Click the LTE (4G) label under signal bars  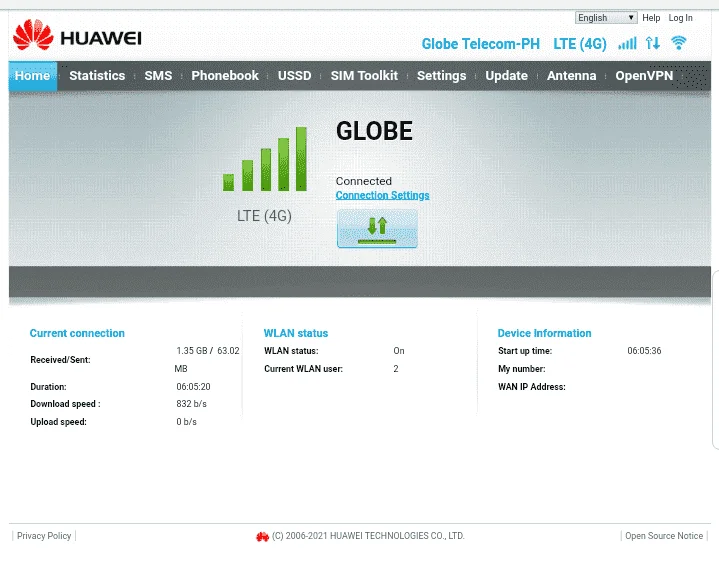click(264, 216)
